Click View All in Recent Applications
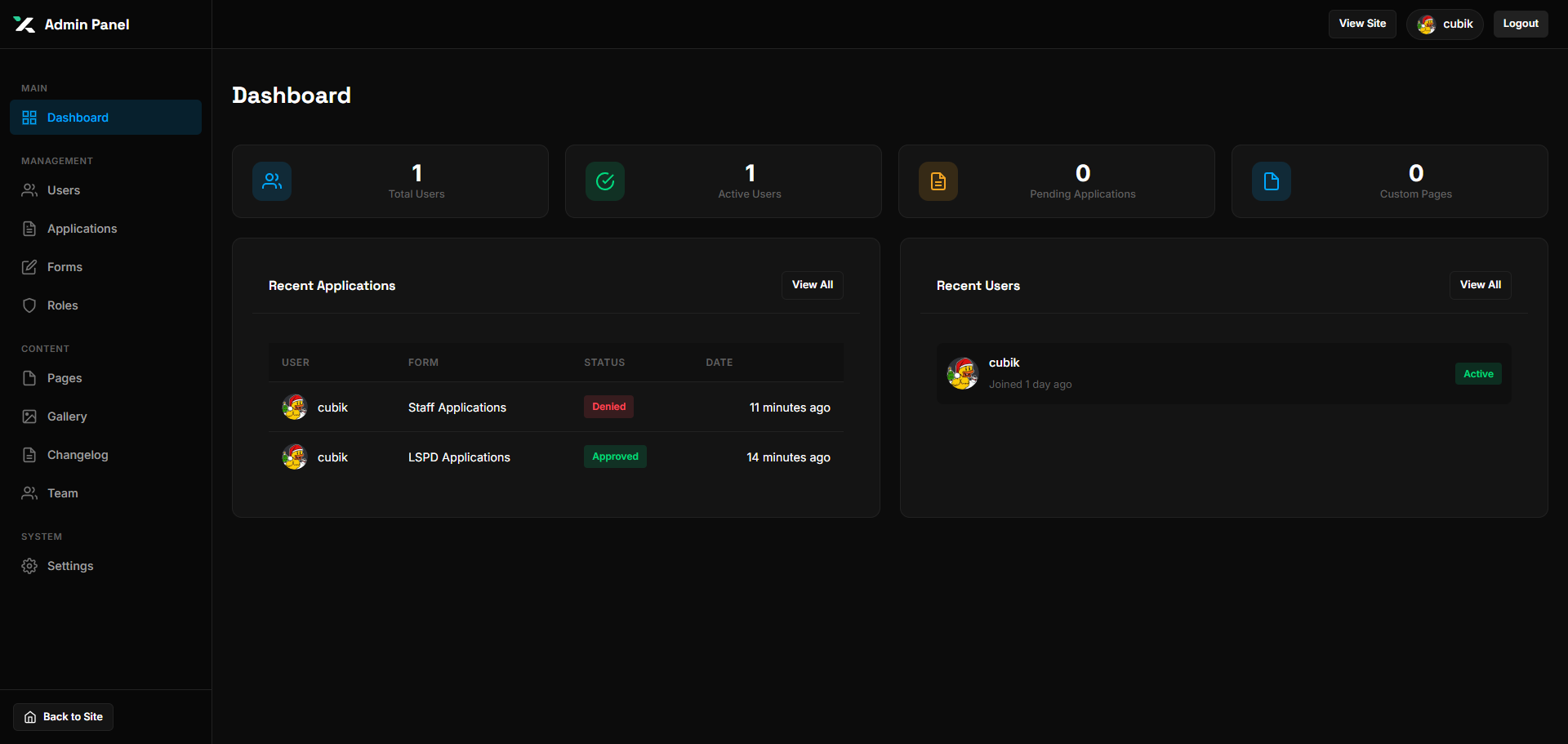 pyautogui.click(x=813, y=285)
